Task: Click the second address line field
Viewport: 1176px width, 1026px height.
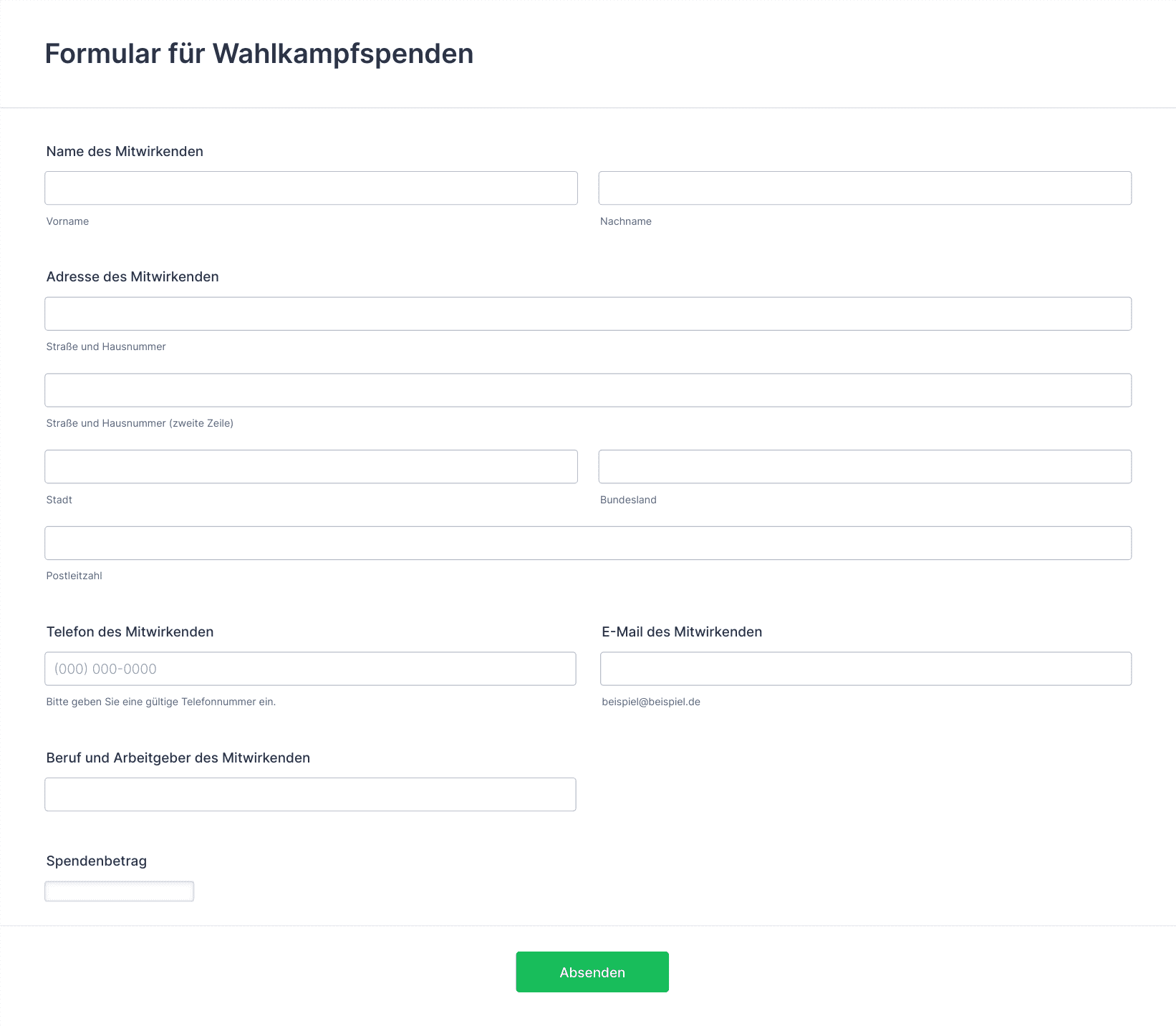Action: point(588,390)
